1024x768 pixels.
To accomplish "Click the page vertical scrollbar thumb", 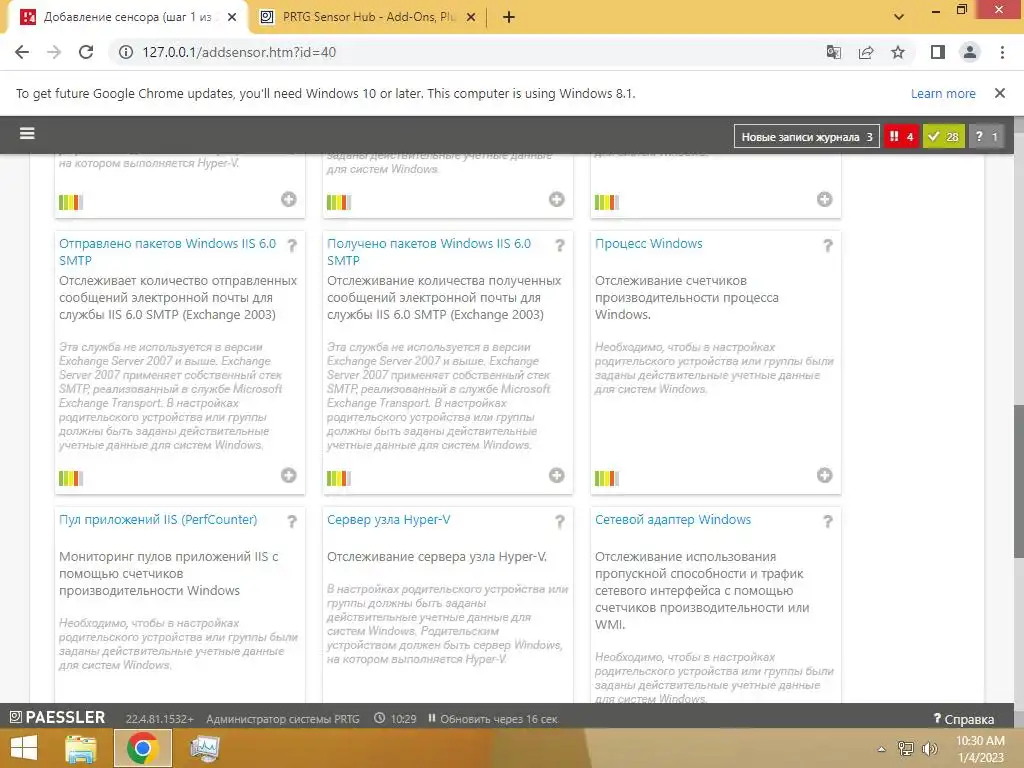I will [1018, 481].
